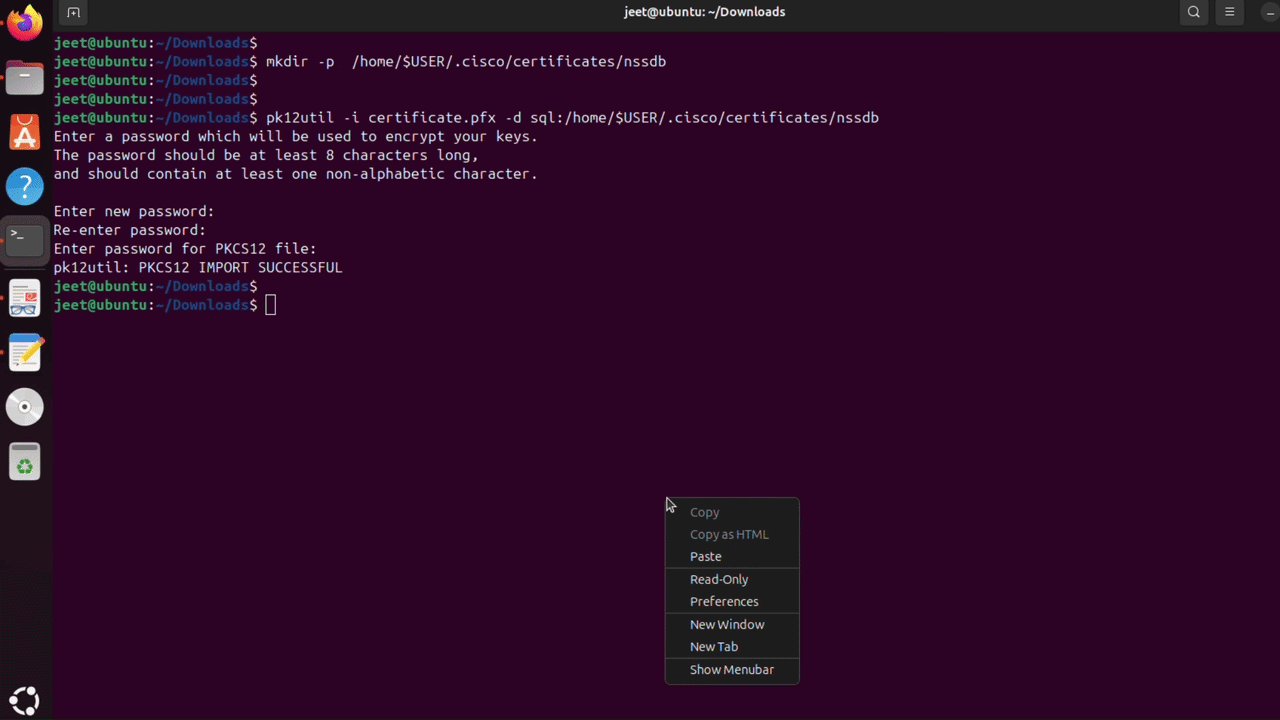The height and width of the screenshot is (720, 1280).
Task: Open the document viewer dock icon
Action: 25,297
